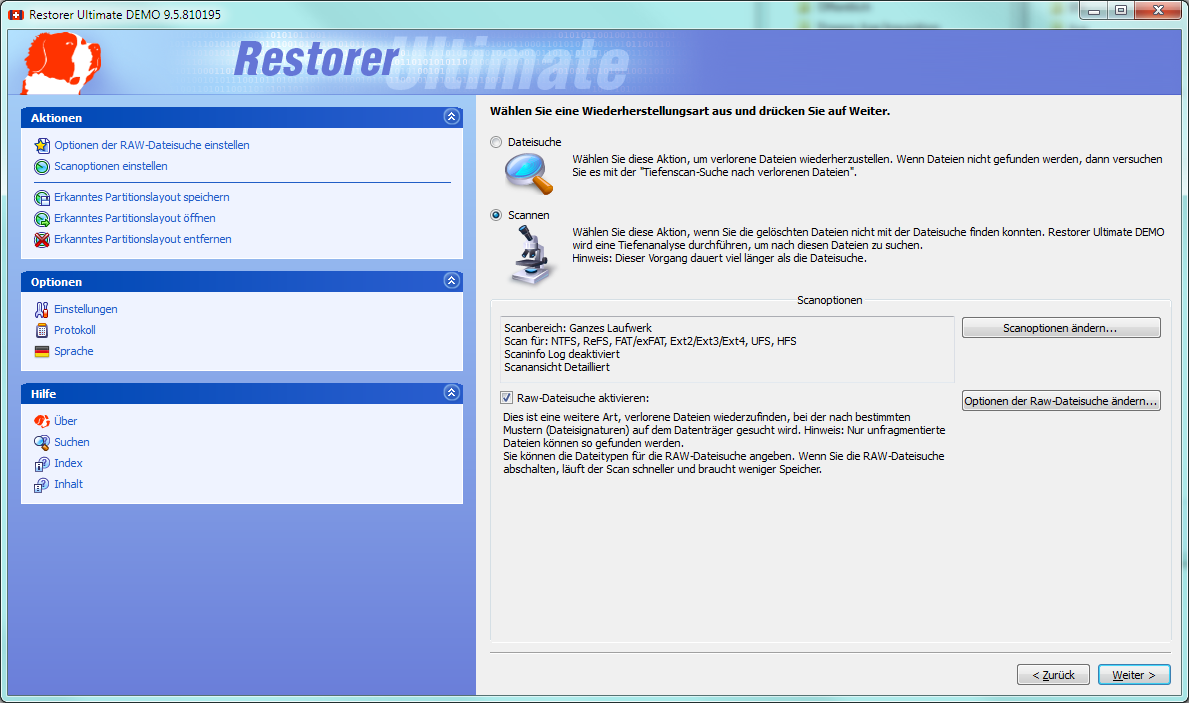Maximize the Restorer Ultimate window
1189x703 pixels.
pyautogui.click(x=1121, y=11)
